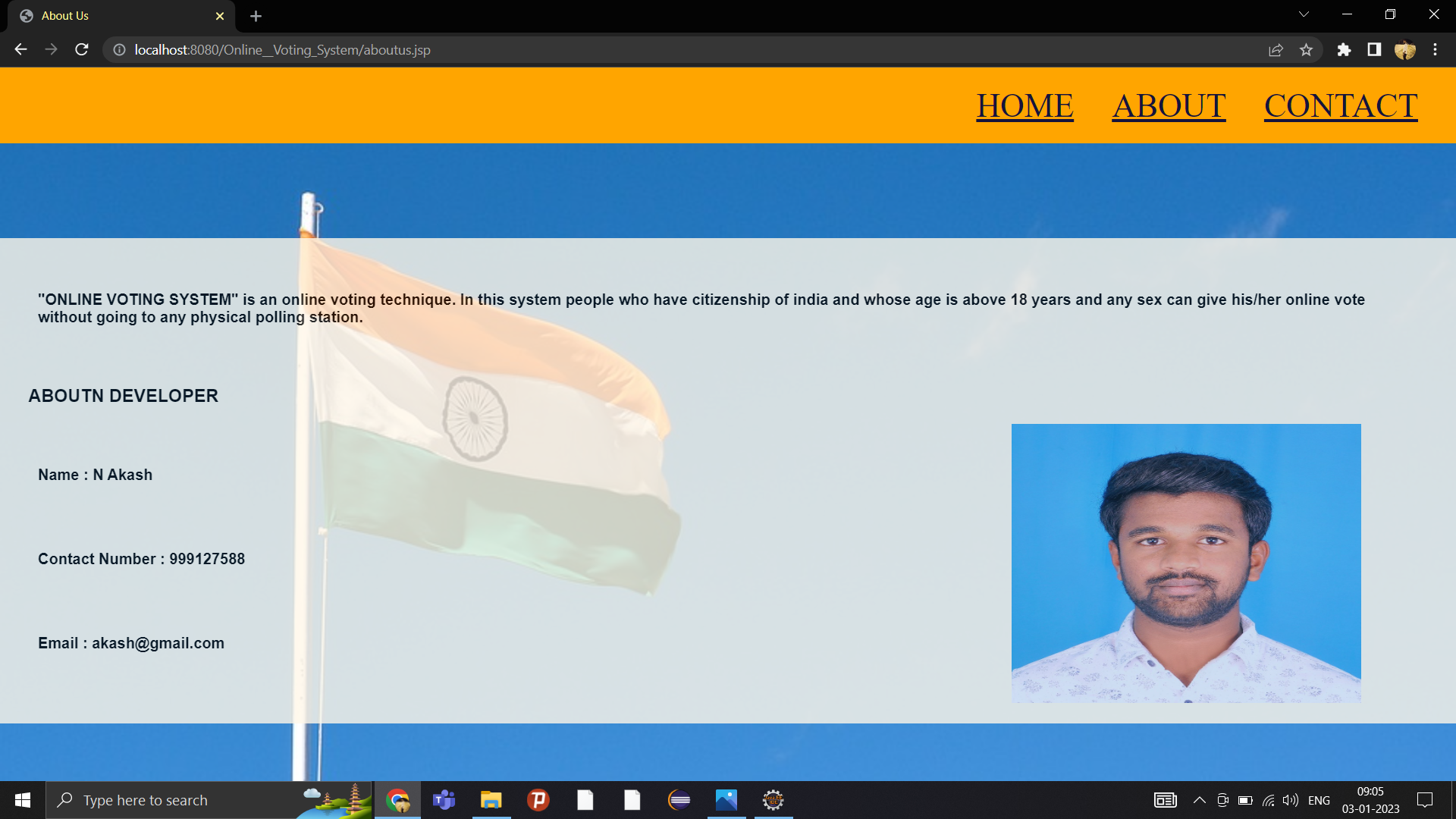1456x819 pixels.
Task: Open browser extensions puzzle icon
Action: (1344, 49)
